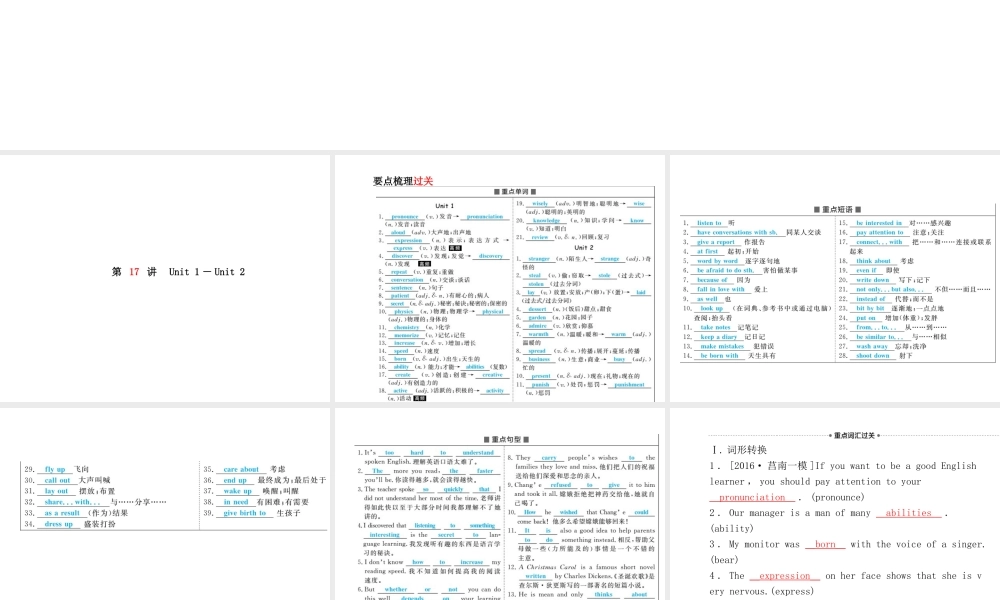Open the 重点单词 vocabulary slide thumbnail
This screenshot has width=1000, height=600.
pyautogui.click(x=499, y=278)
